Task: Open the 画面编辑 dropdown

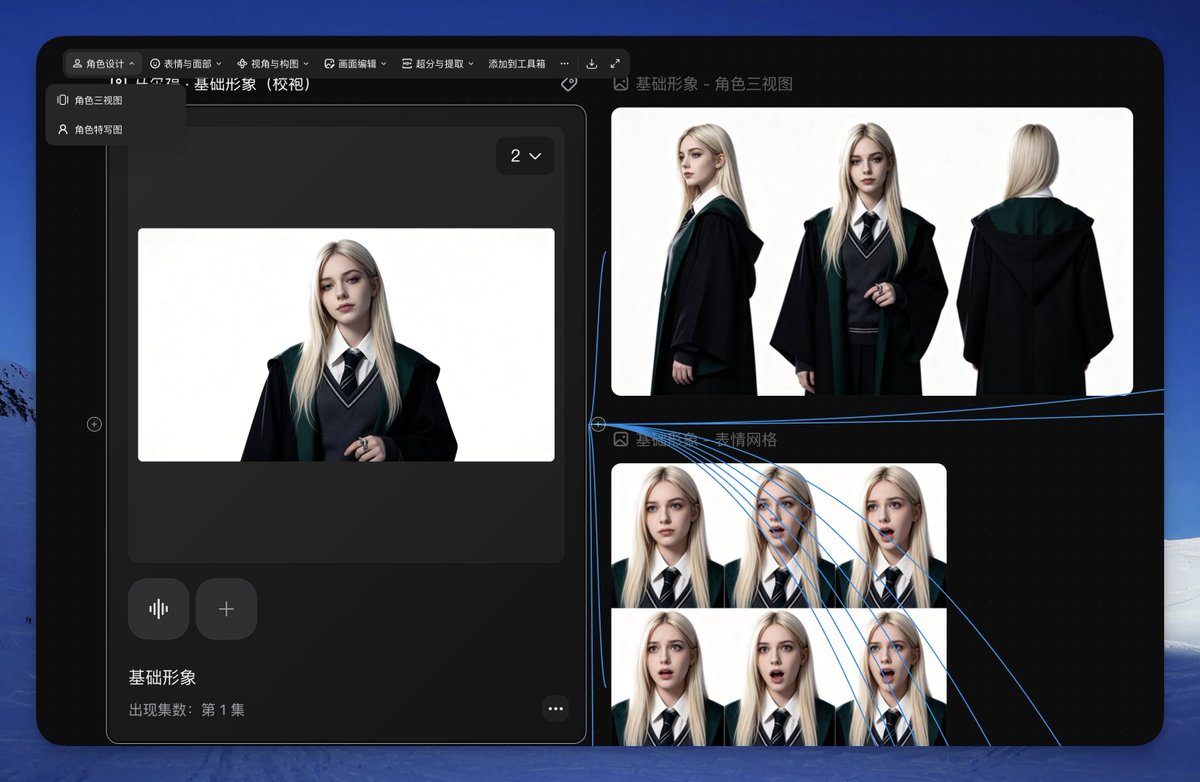Action: click(x=356, y=64)
